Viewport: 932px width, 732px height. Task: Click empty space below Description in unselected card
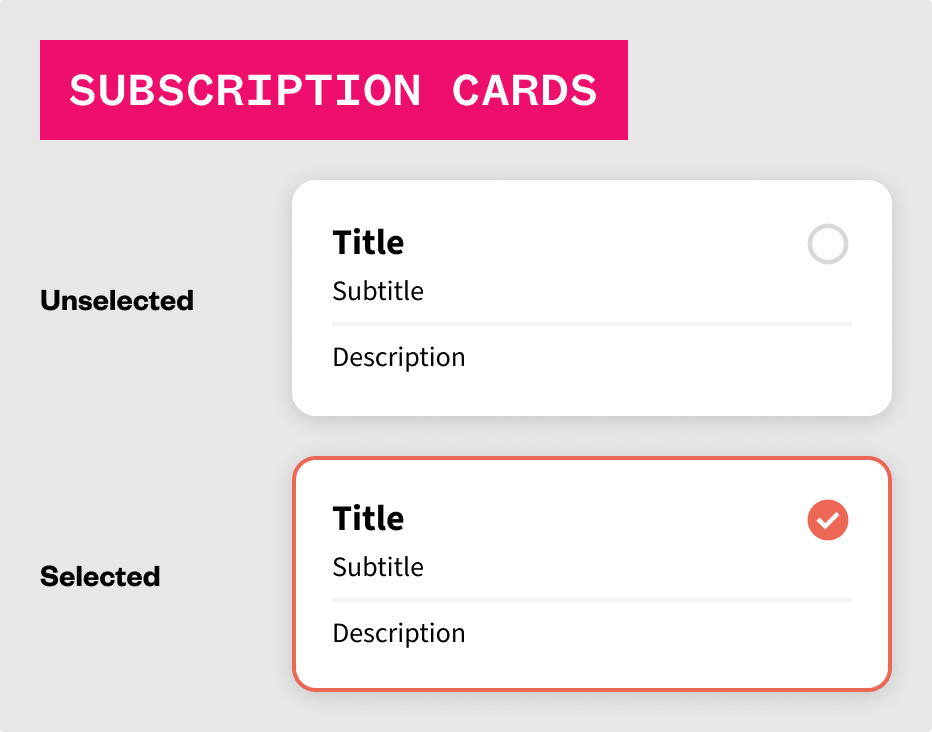(592, 392)
